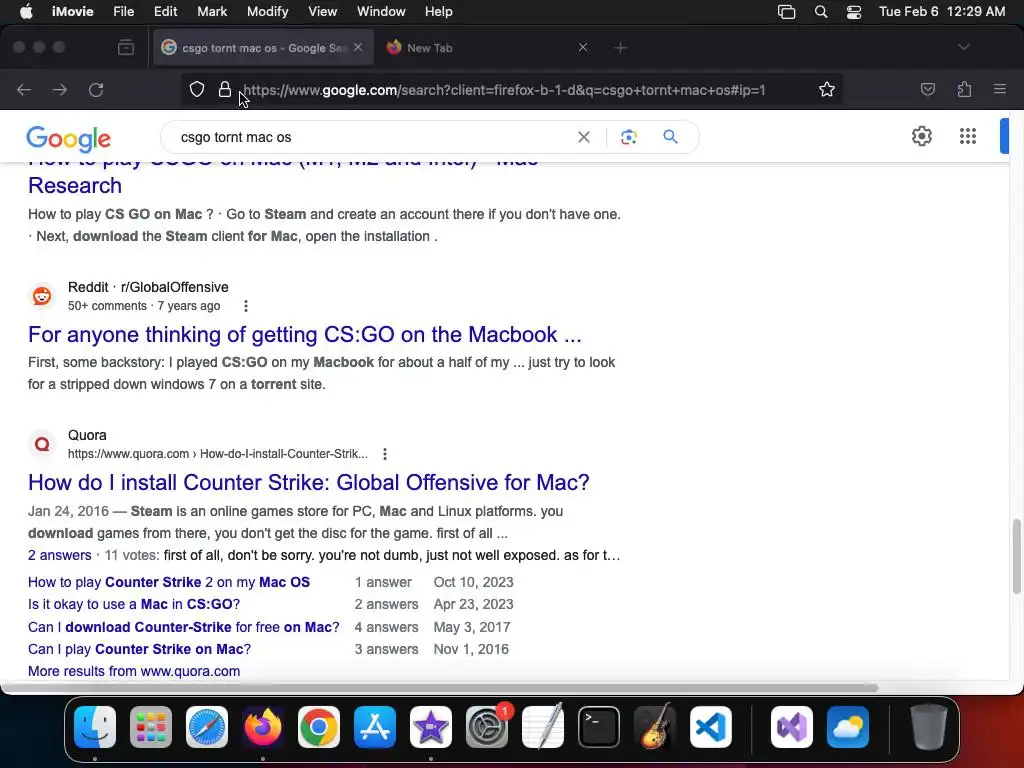Open macOS Control Center
1024x768 pixels.
coord(854,12)
